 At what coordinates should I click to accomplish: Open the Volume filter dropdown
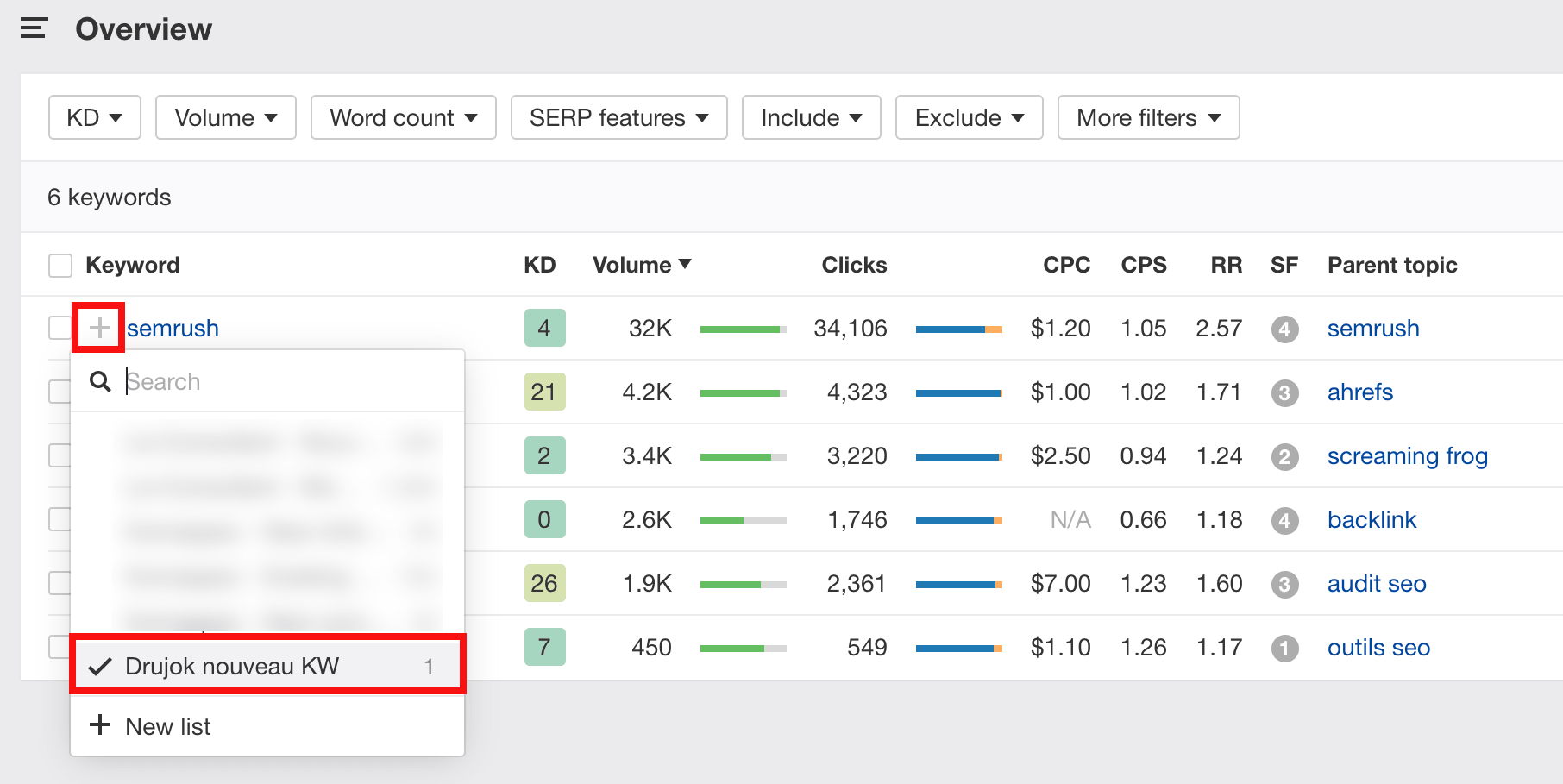point(226,117)
